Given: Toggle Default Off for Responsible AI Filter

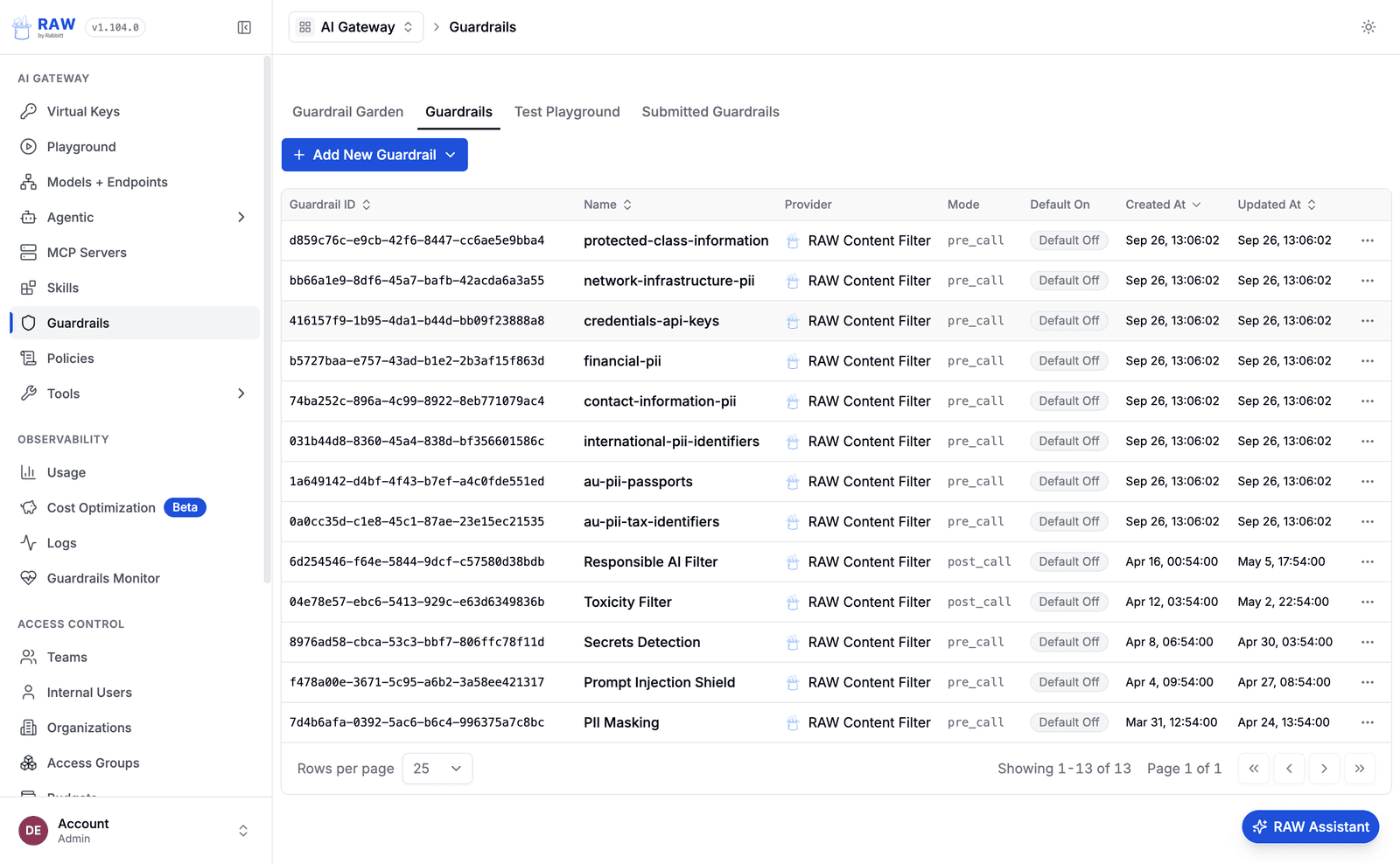Looking at the screenshot, I should [x=1068, y=561].
